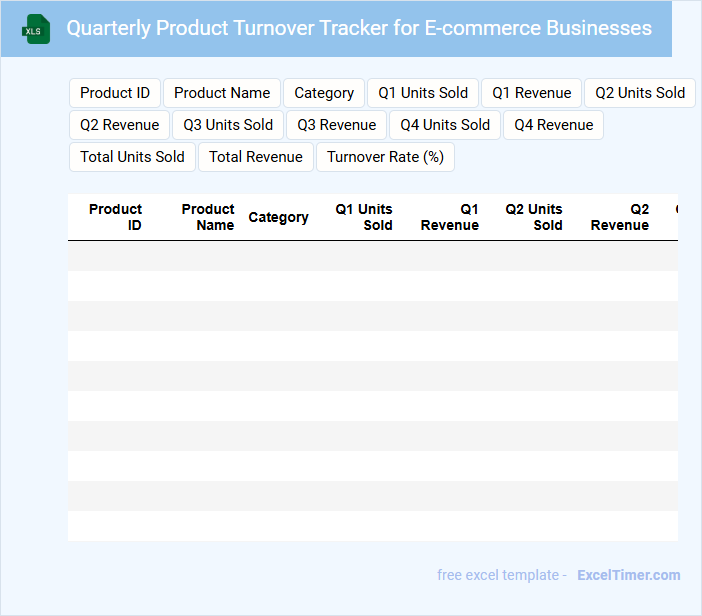This screenshot has height=616, width=702.
Task: Choose the Q1 Units Sold tag
Action: [423, 93]
